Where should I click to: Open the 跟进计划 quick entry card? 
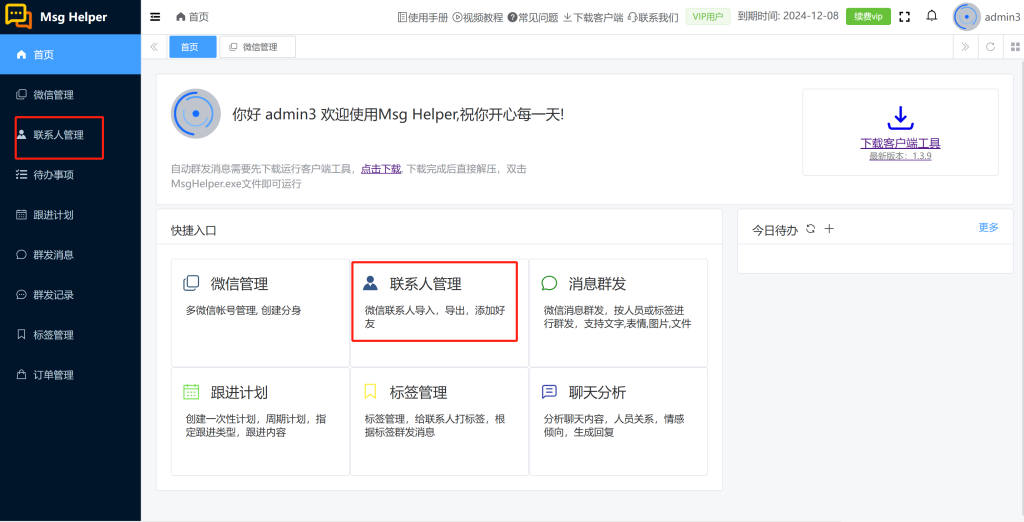[261, 421]
